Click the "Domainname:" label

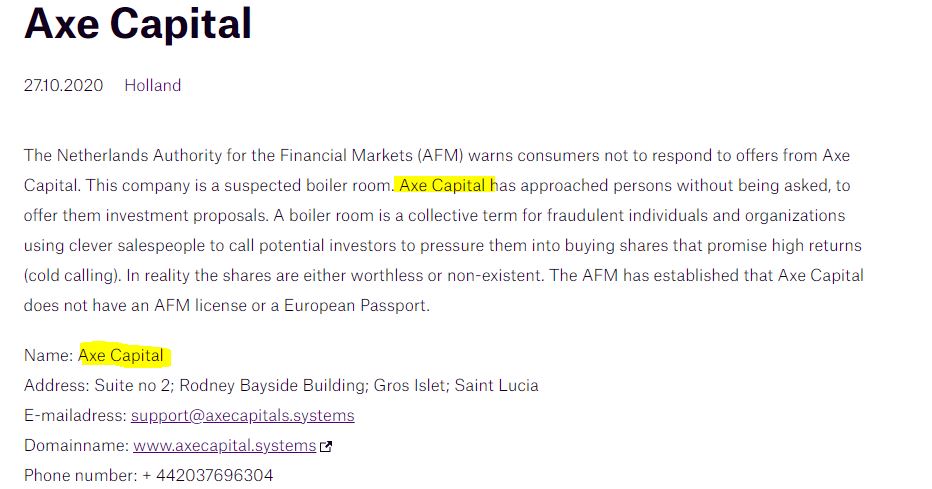(76, 445)
